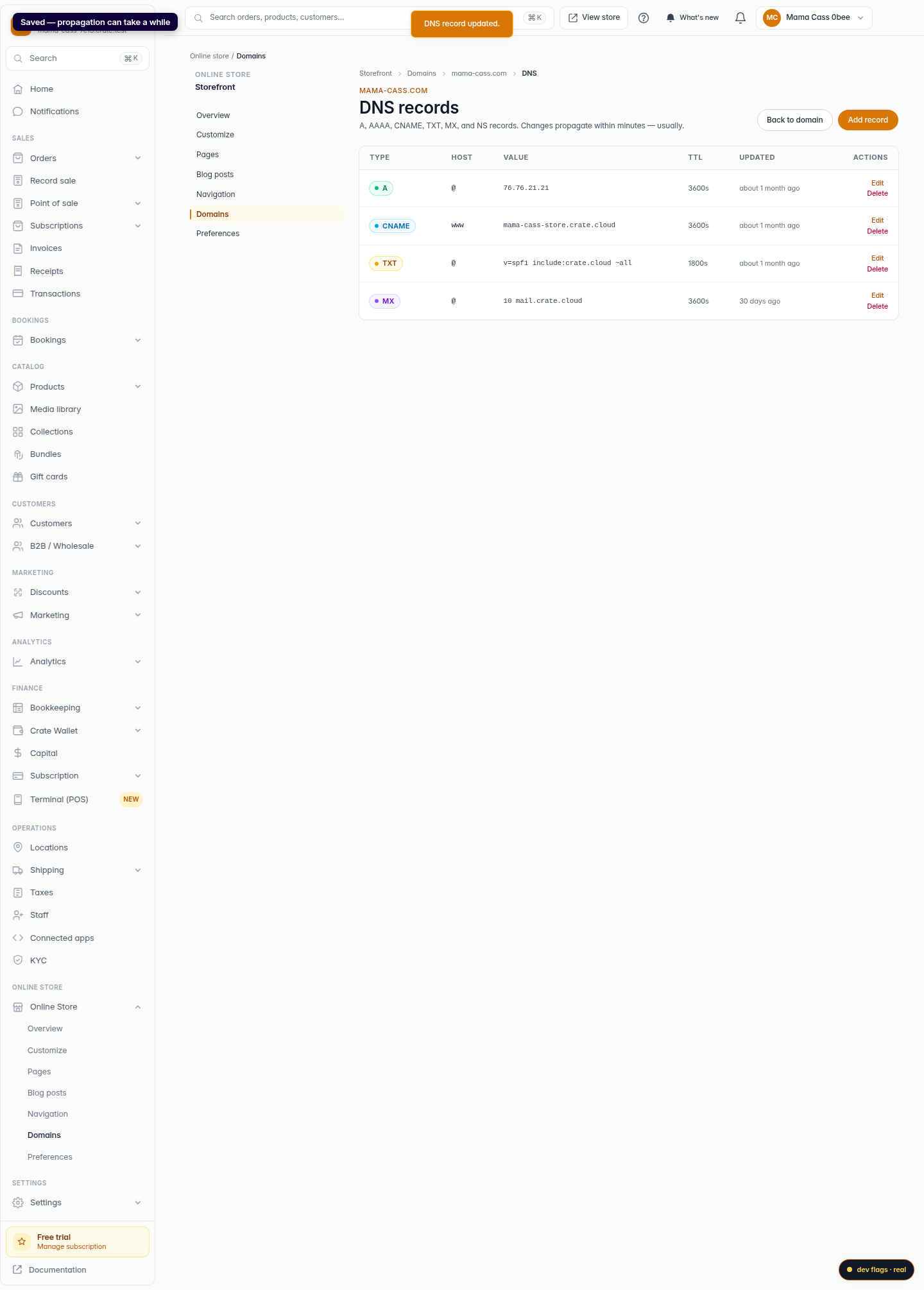Open Navigation in Storefront menu
This screenshot has height=1290, width=924.
(x=216, y=194)
